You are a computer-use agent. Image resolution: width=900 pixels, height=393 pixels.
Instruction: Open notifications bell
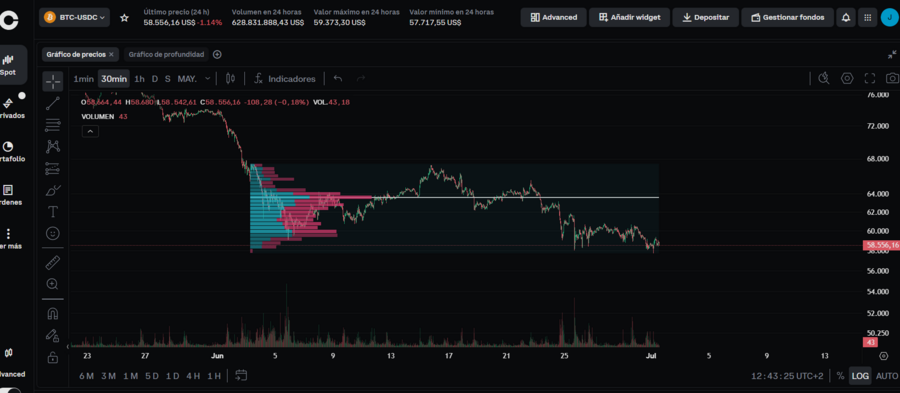(x=845, y=17)
